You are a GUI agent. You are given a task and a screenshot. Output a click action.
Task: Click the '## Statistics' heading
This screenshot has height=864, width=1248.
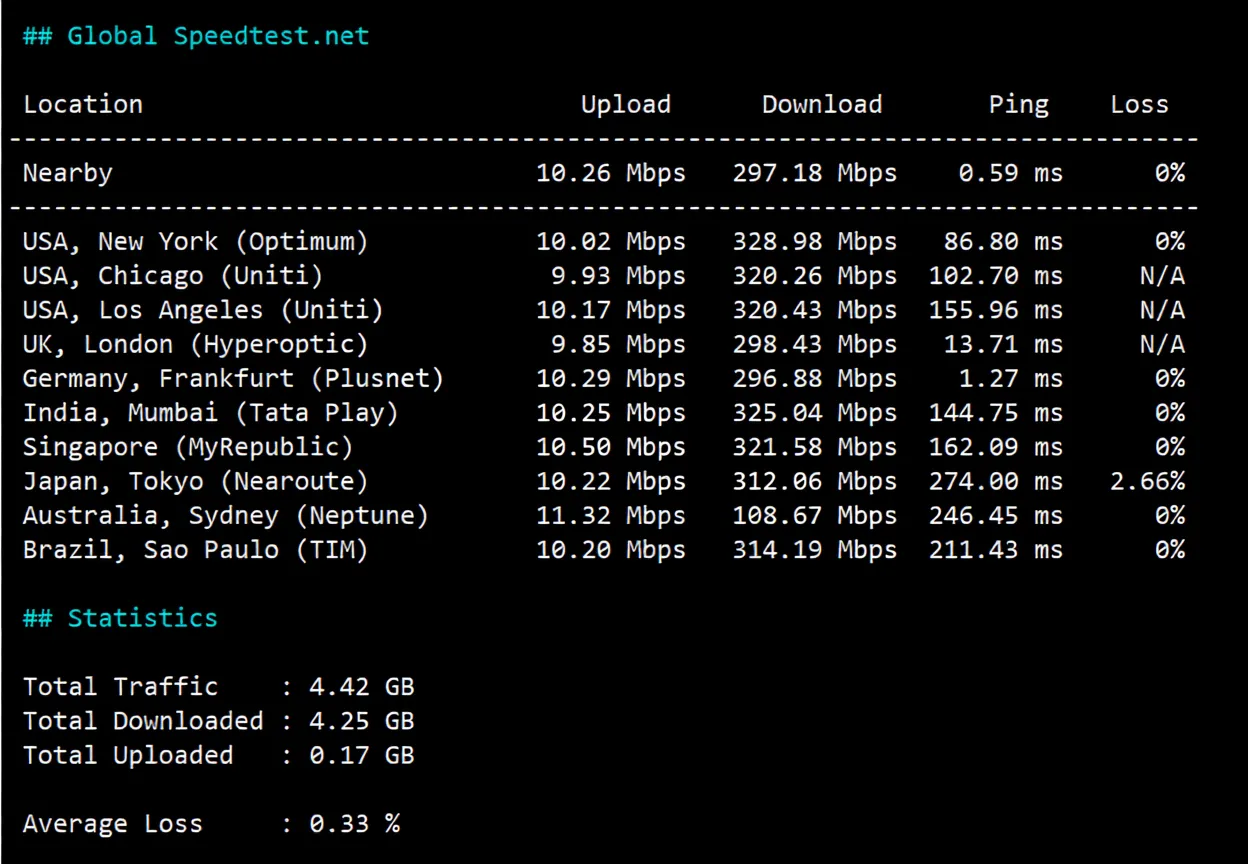120,617
